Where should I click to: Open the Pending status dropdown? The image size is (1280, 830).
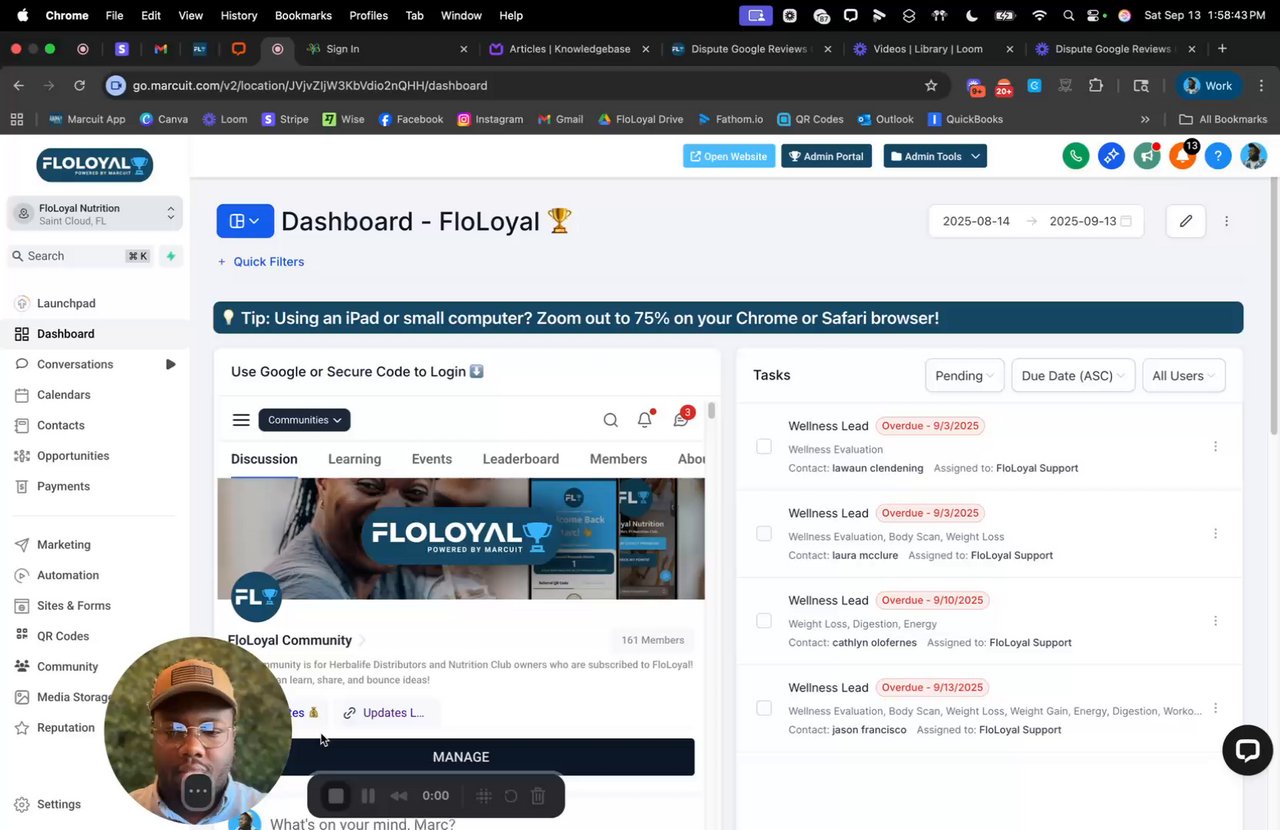click(x=964, y=376)
